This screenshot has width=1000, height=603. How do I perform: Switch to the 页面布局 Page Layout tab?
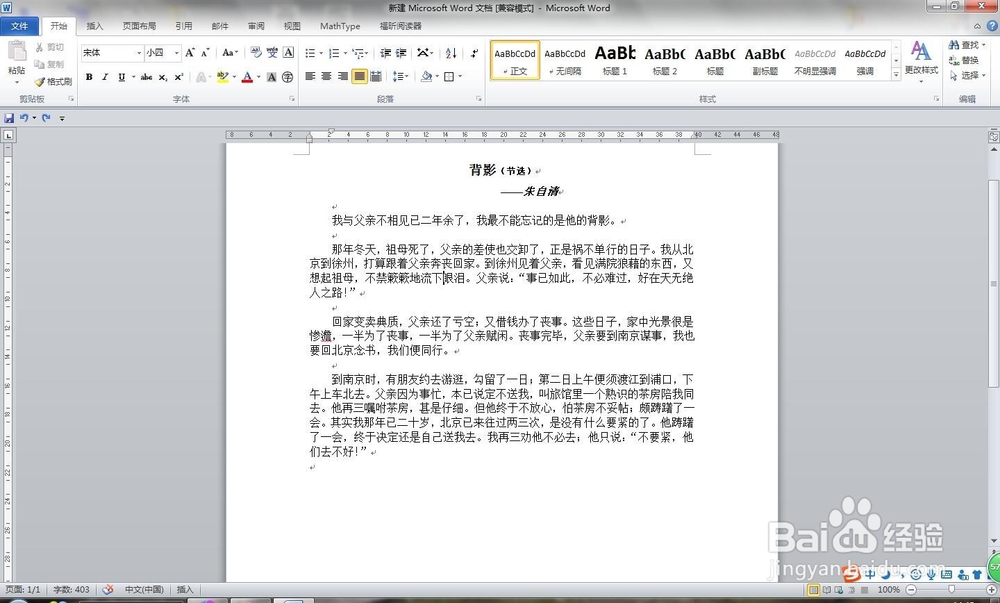coord(139,26)
